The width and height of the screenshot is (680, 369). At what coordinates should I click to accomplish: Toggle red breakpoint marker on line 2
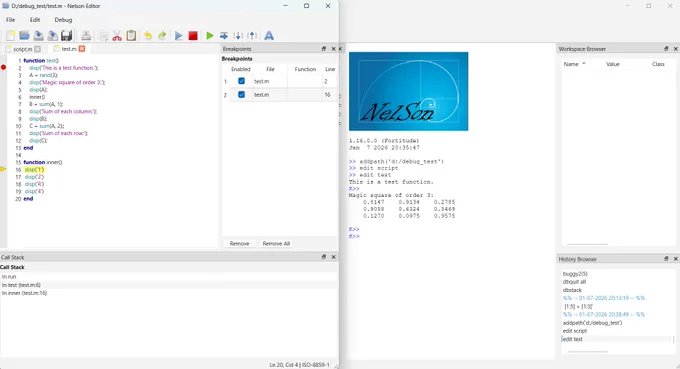click(x=3, y=68)
